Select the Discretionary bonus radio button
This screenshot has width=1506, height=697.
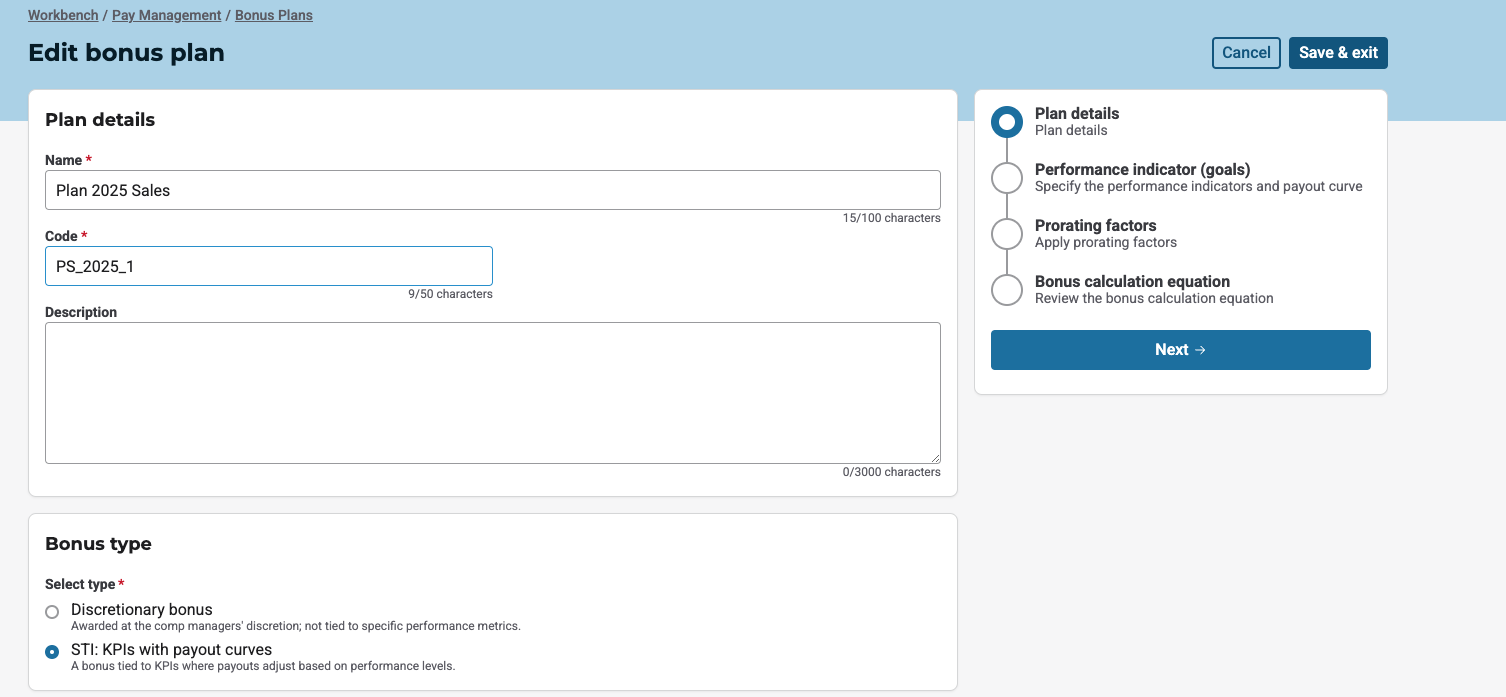pos(52,612)
